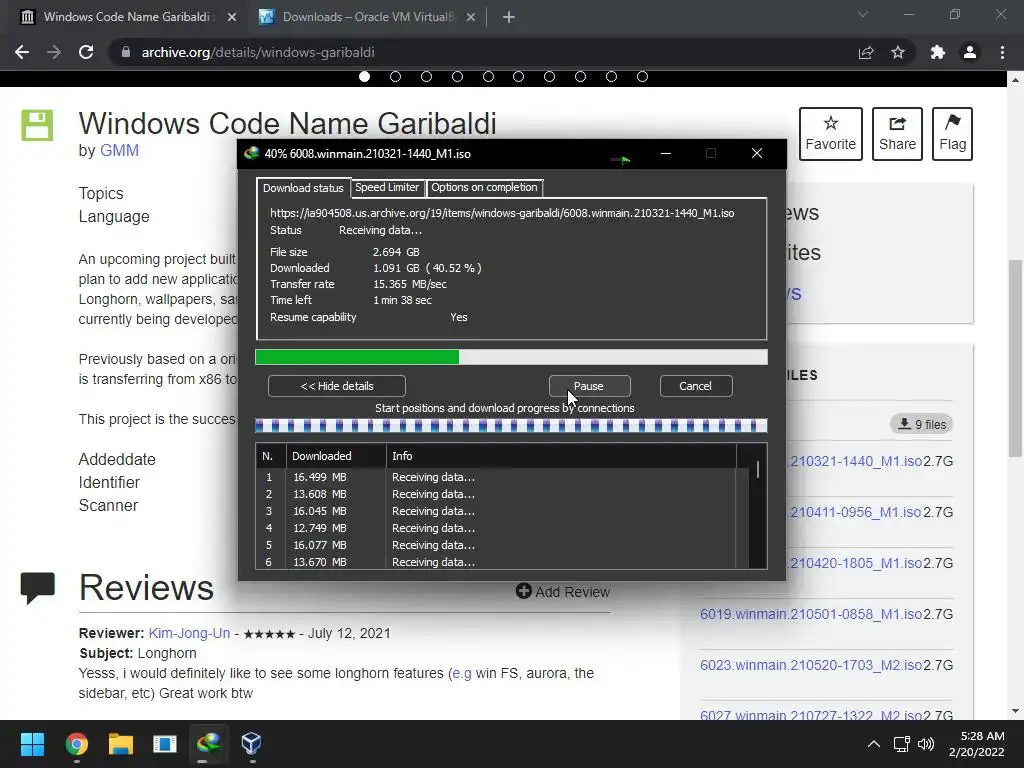Cancel the ISO download
This screenshot has width=1024, height=768.
pyautogui.click(x=696, y=386)
